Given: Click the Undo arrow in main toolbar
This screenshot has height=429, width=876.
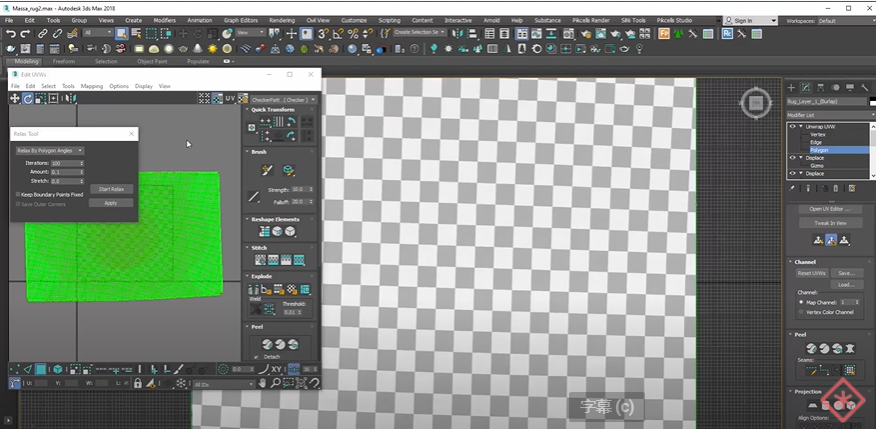Looking at the screenshot, I should click(10, 33).
